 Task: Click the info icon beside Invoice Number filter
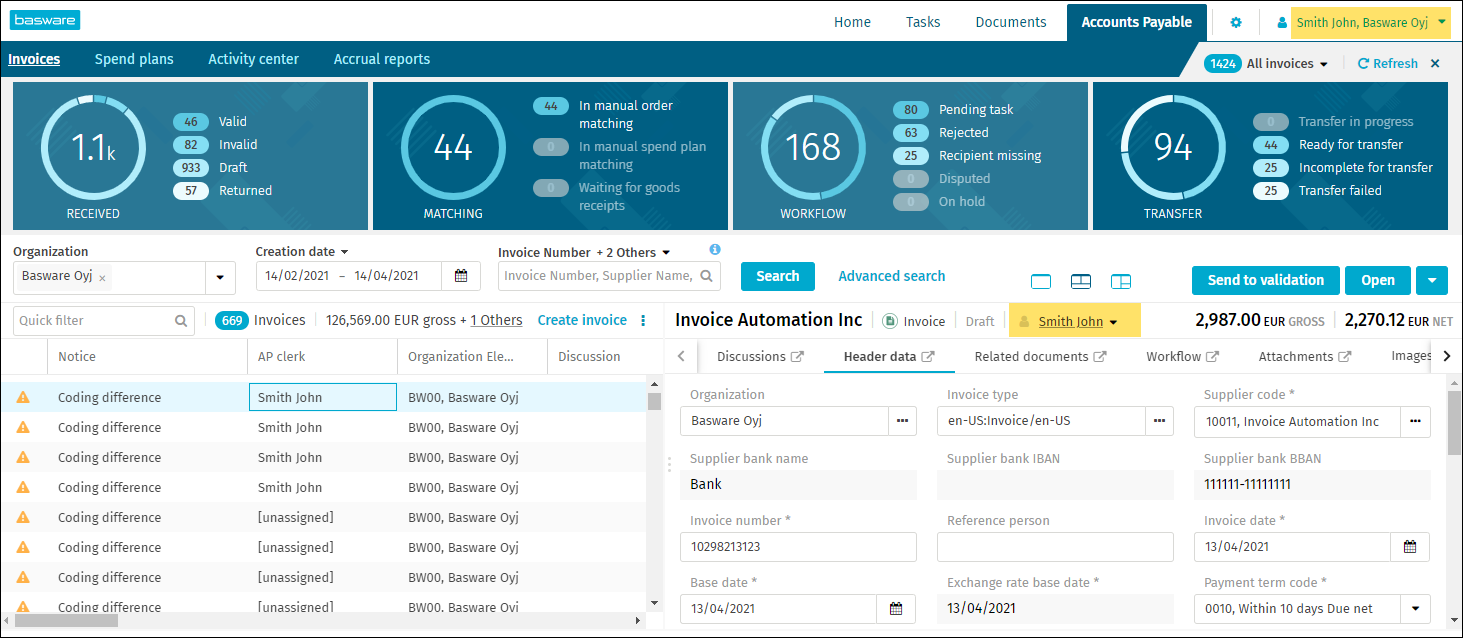click(715, 251)
